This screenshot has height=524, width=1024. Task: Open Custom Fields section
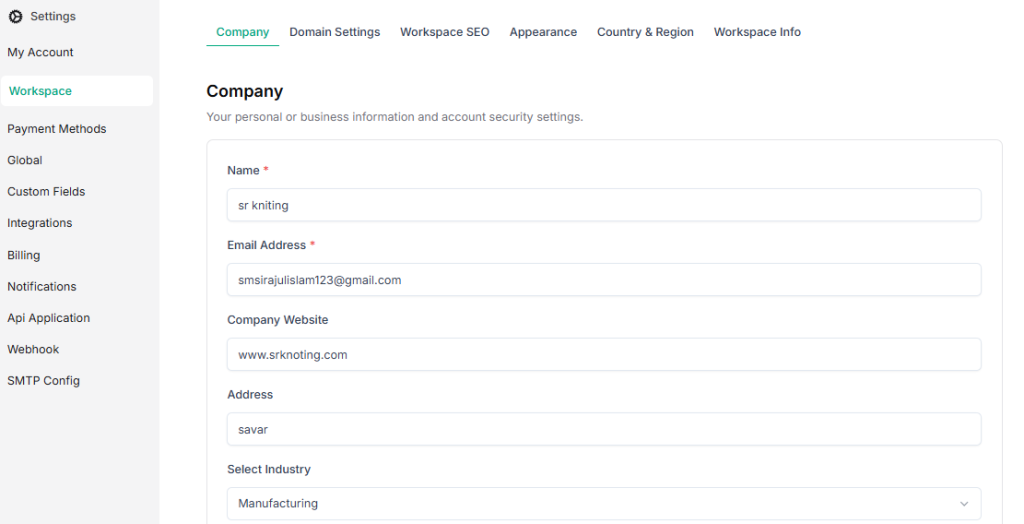click(x=46, y=191)
